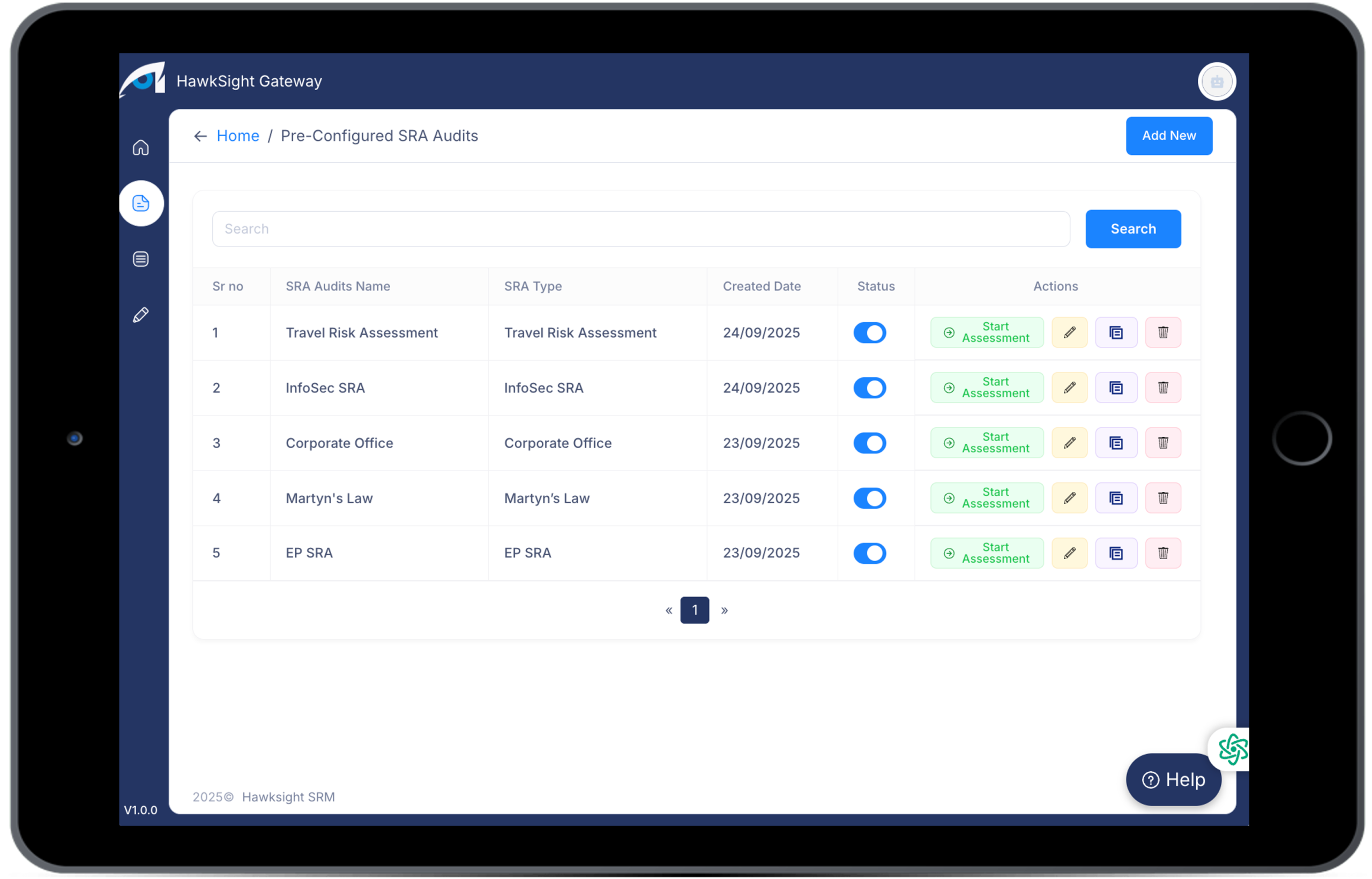
Task: Disable the Travel Risk Assessment status toggle
Action: click(869, 332)
